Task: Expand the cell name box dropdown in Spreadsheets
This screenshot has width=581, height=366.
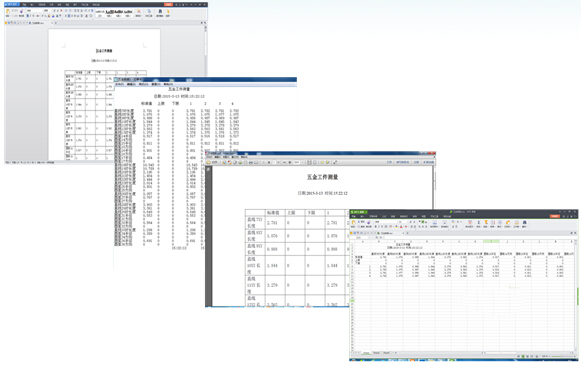Action: pyautogui.click(x=368, y=237)
